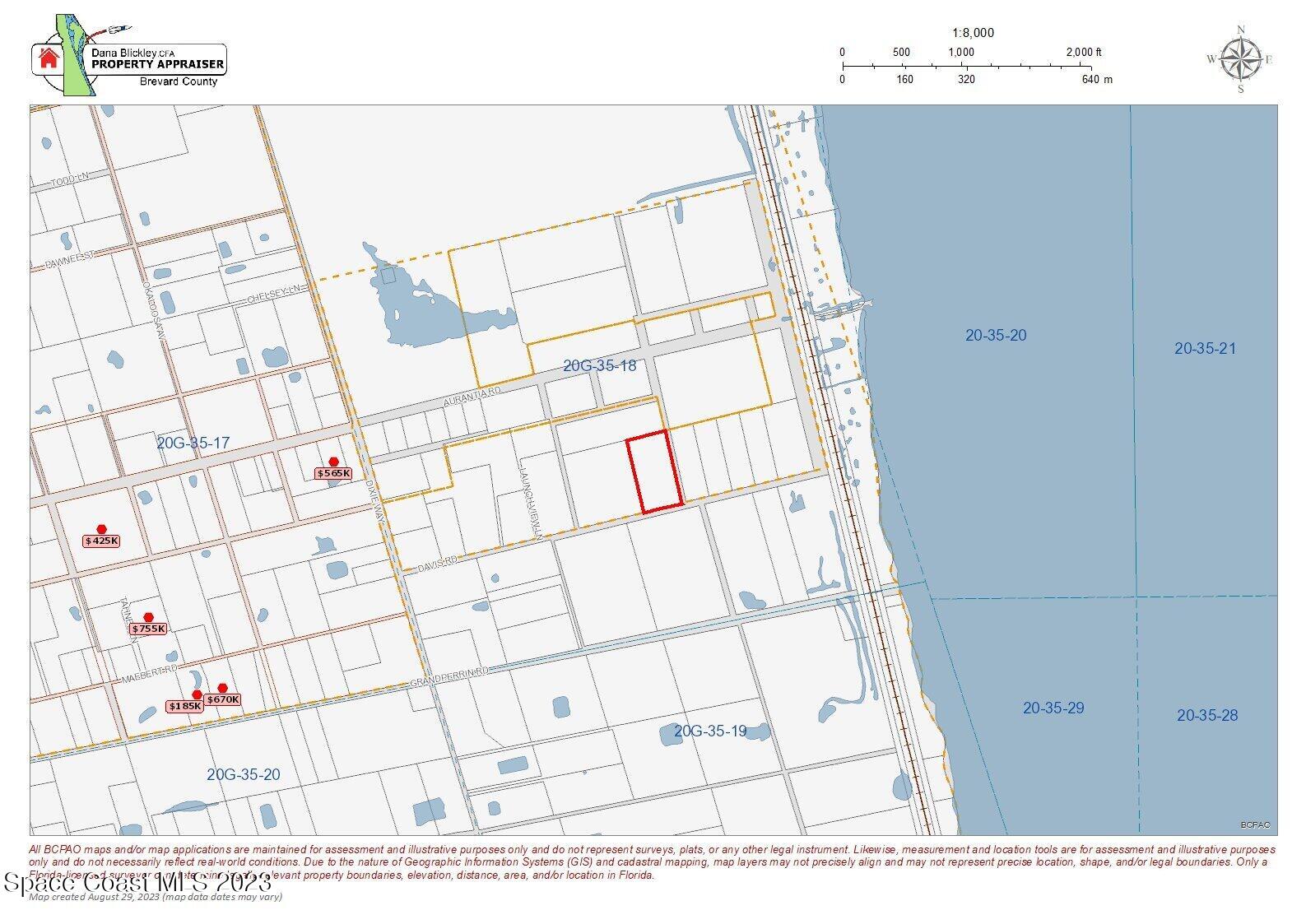Screen dimensions: 1306x924
Task: Click the red marker beside the $185K label
Action: tap(197, 695)
